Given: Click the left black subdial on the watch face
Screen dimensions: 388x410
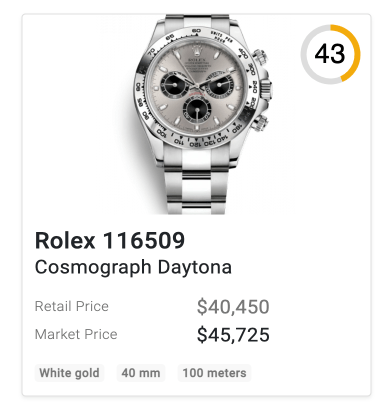Looking at the screenshot, I should 174,86.
